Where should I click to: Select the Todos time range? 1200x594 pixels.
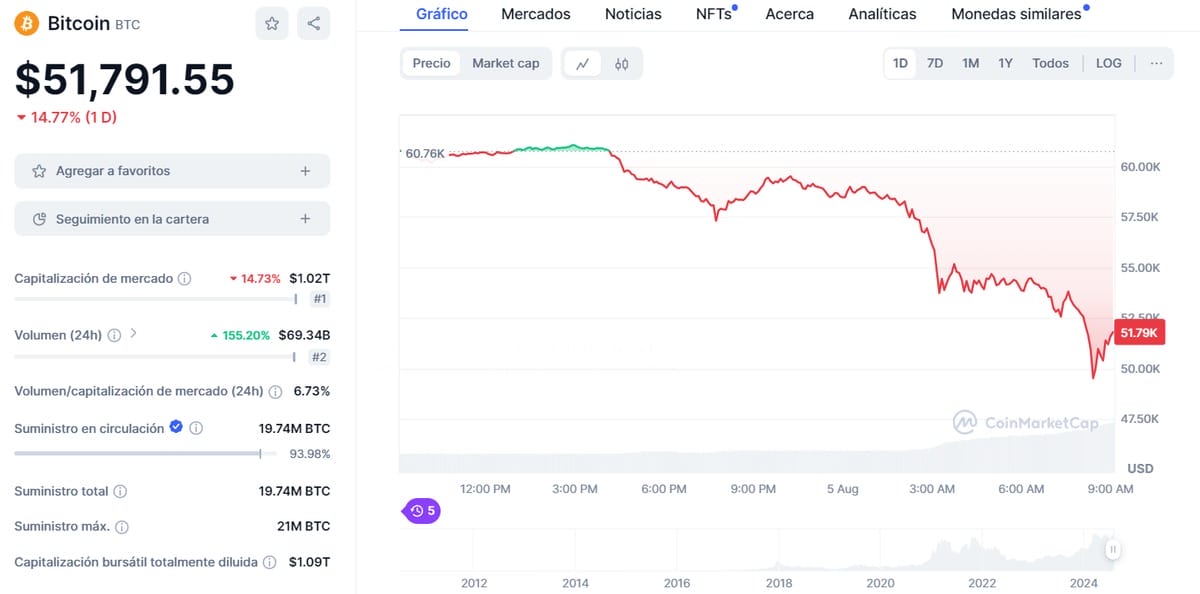[1050, 63]
